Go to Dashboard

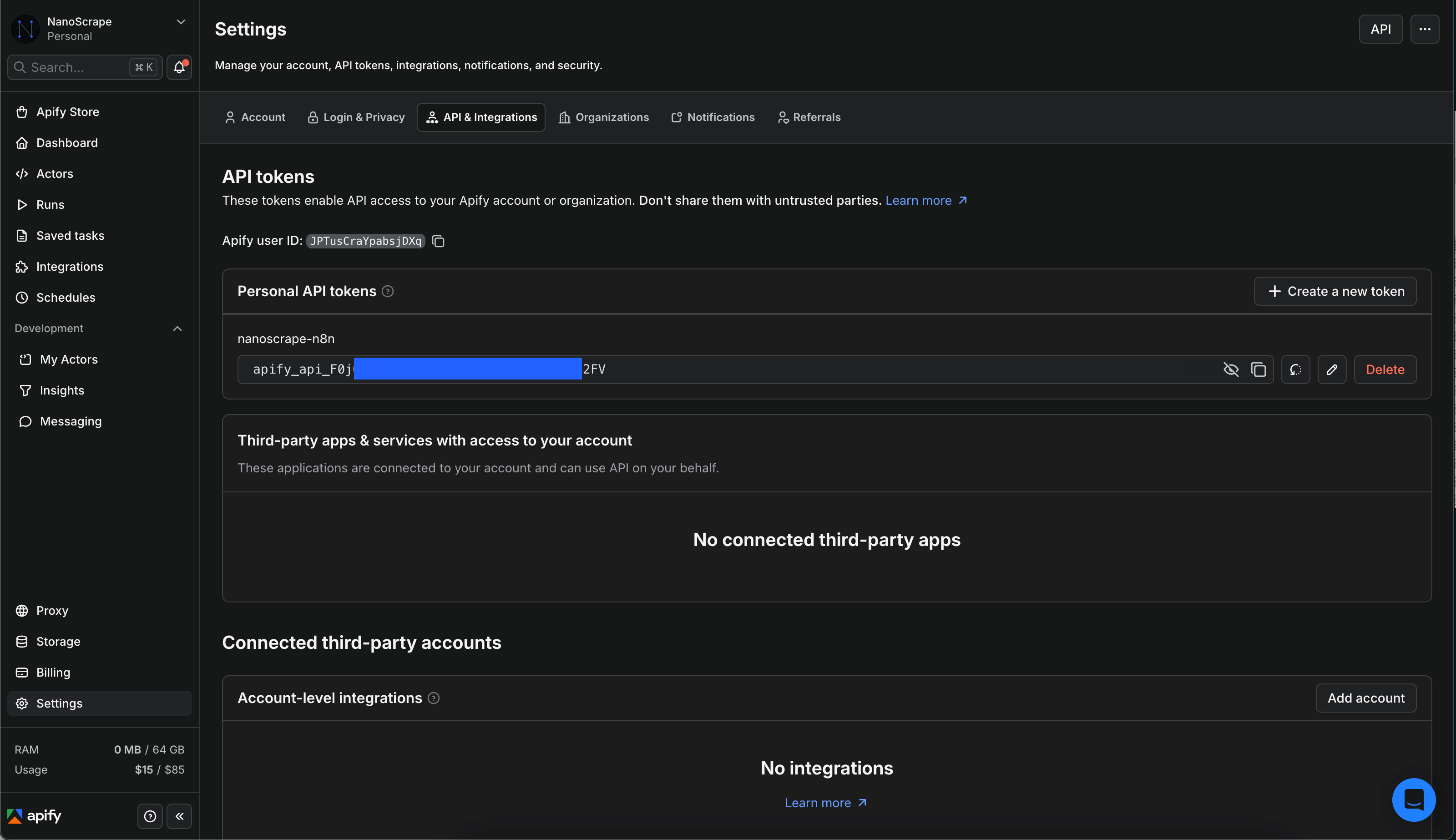click(99, 143)
